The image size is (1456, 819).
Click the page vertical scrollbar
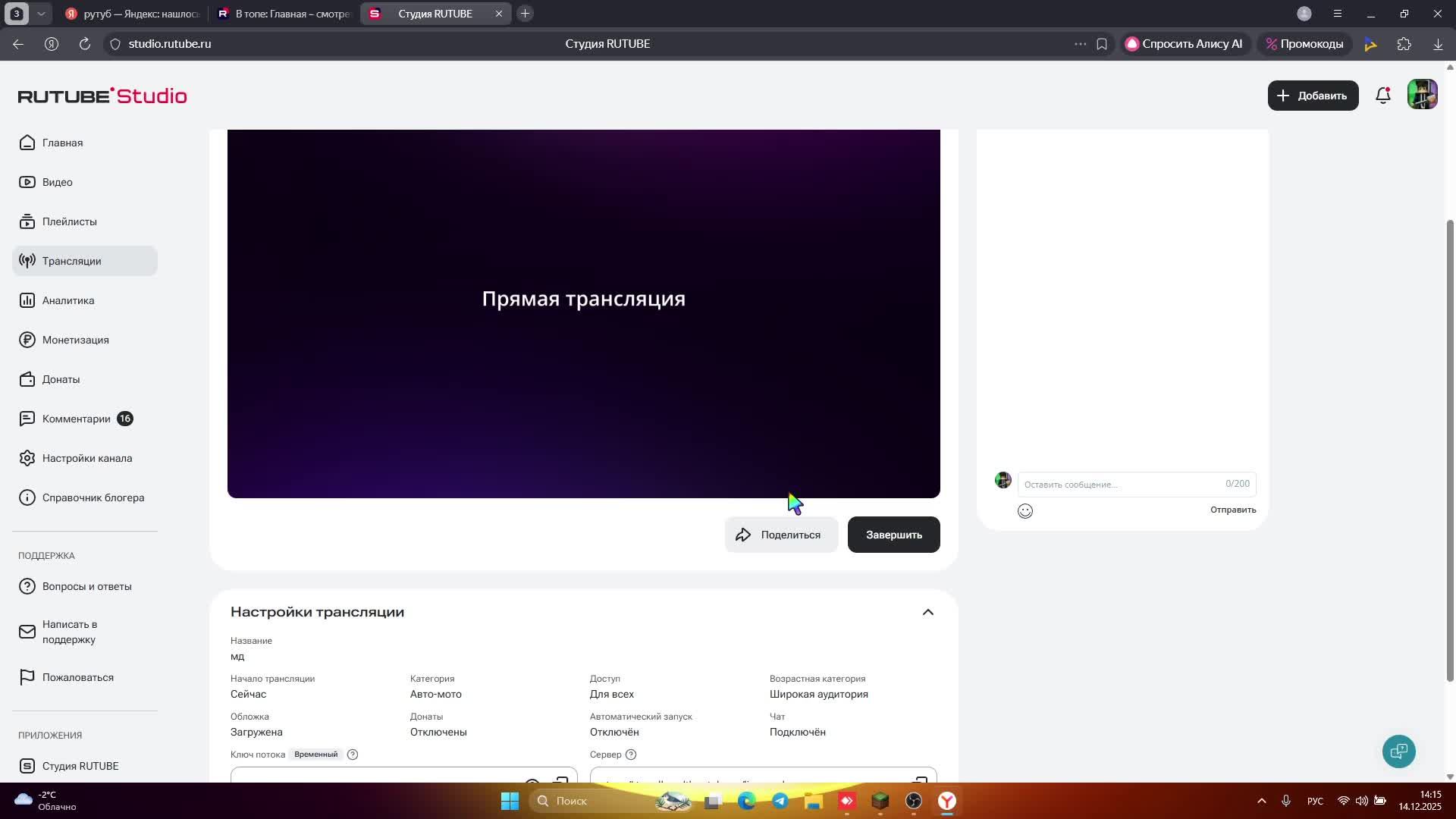click(x=1450, y=447)
